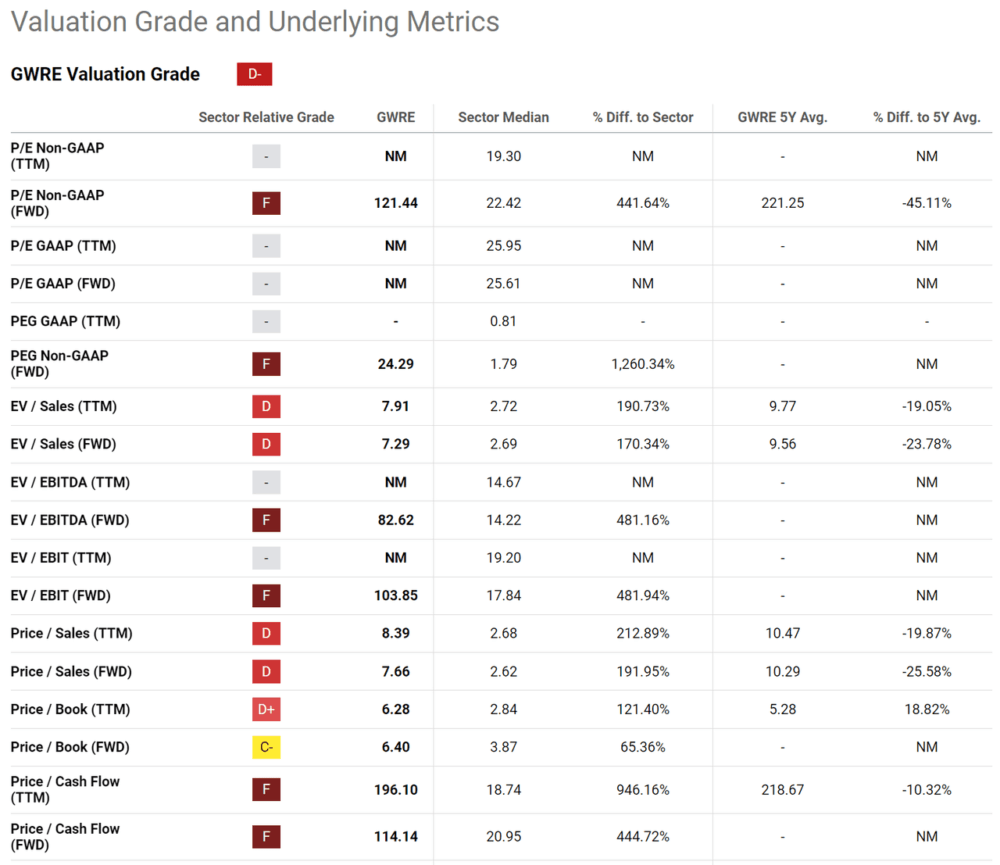1000x865 pixels.
Task: Click the gray dash badge for EV / EBIT (TTM)
Action: tap(266, 558)
